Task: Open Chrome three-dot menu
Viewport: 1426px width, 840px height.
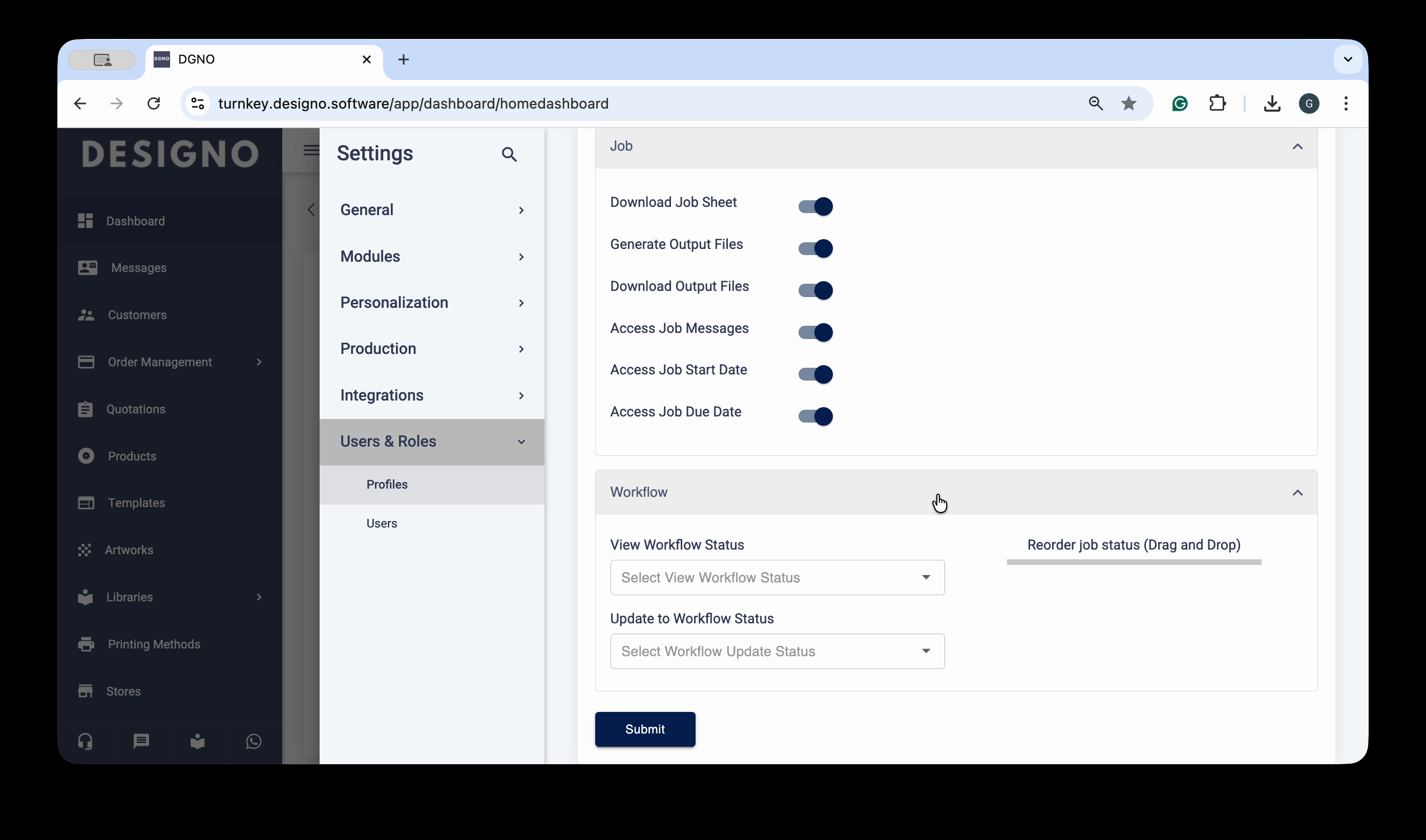Action: (x=1346, y=103)
